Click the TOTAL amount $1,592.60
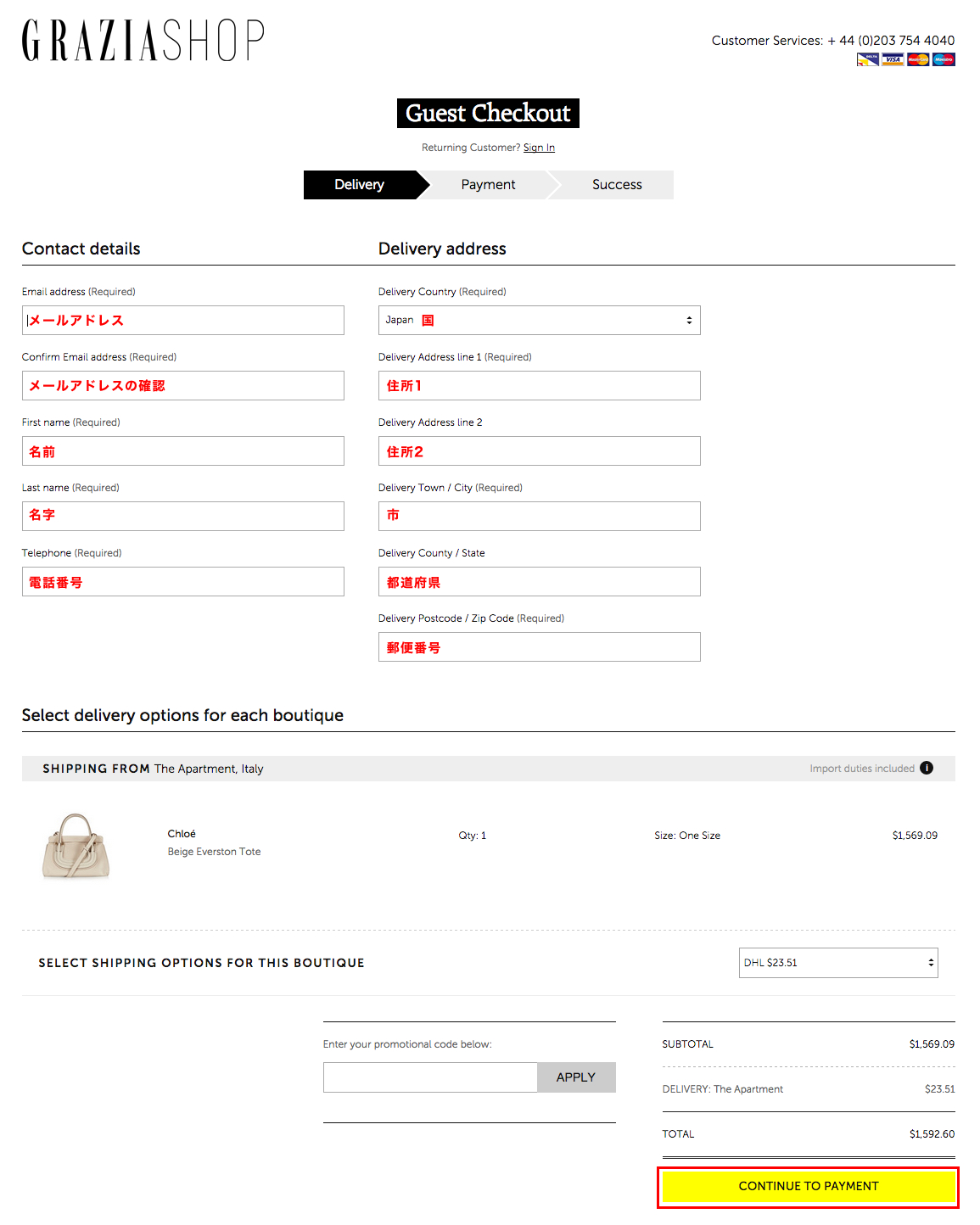The width and height of the screenshot is (980, 1225). [932, 1134]
